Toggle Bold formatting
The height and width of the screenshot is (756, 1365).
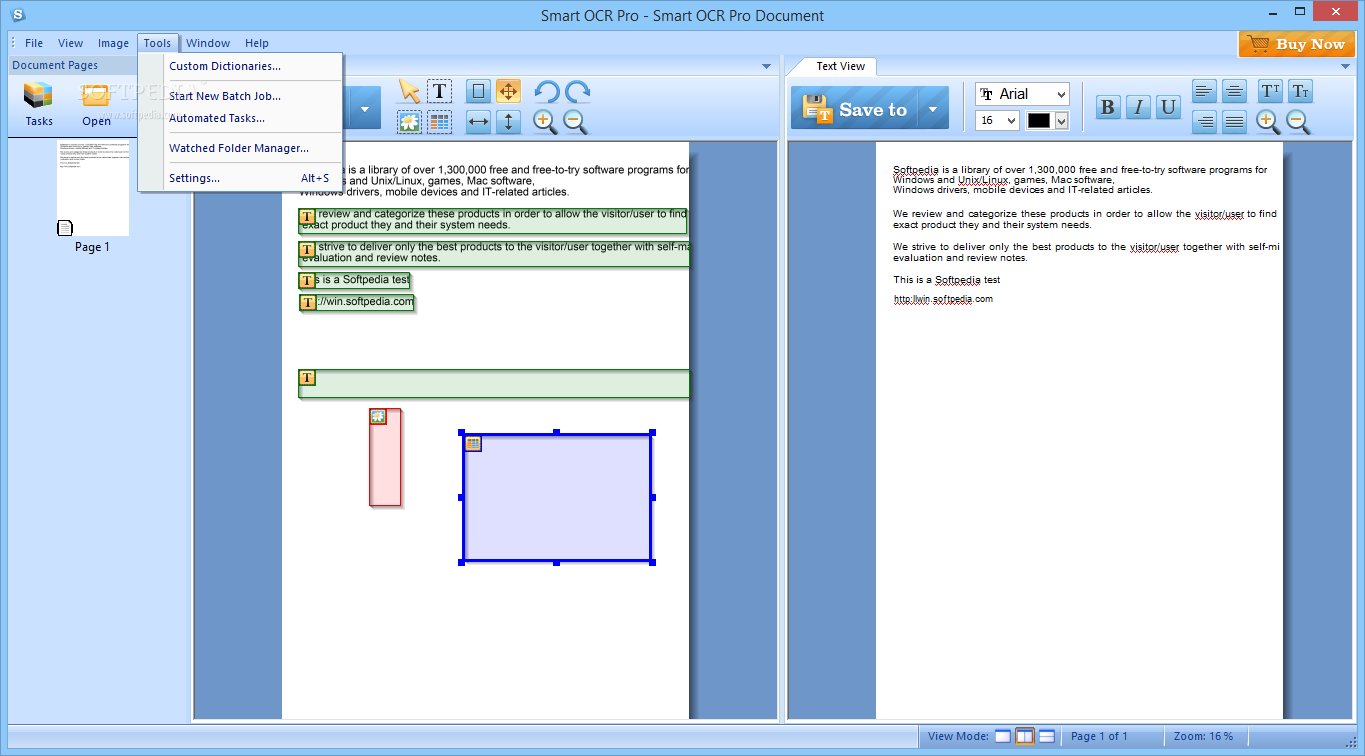pyautogui.click(x=1108, y=107)
